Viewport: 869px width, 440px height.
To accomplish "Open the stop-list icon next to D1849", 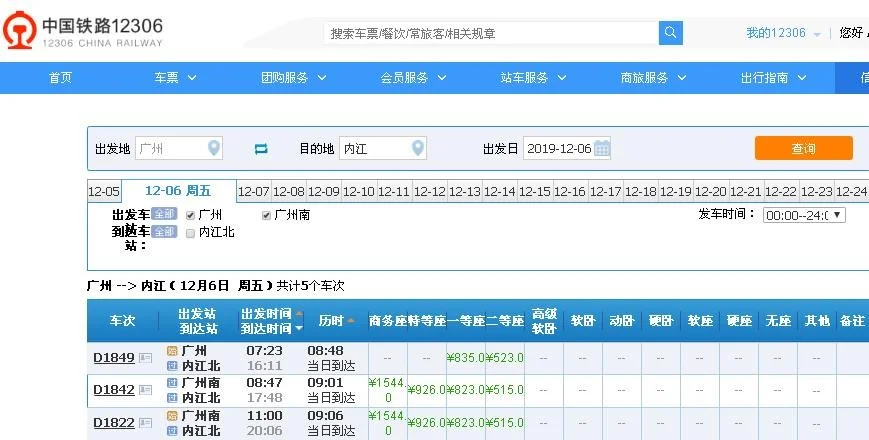I will pos(145,358).
